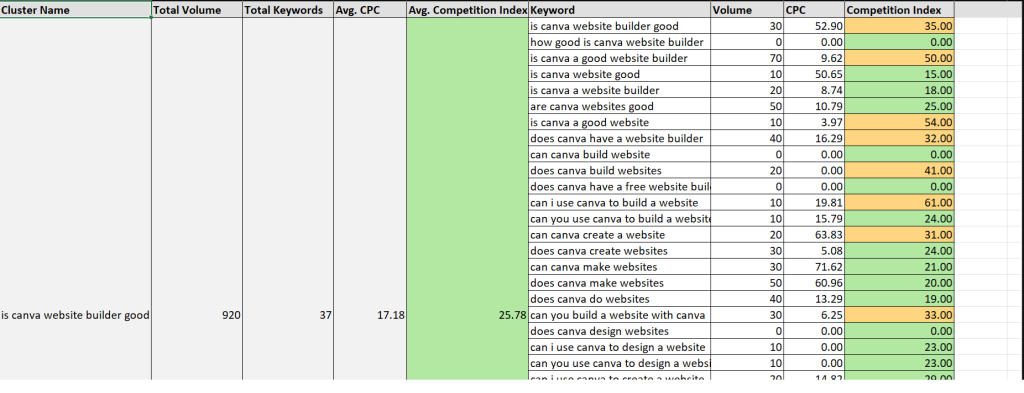Click the competition index value 19.00

(899, 299)
